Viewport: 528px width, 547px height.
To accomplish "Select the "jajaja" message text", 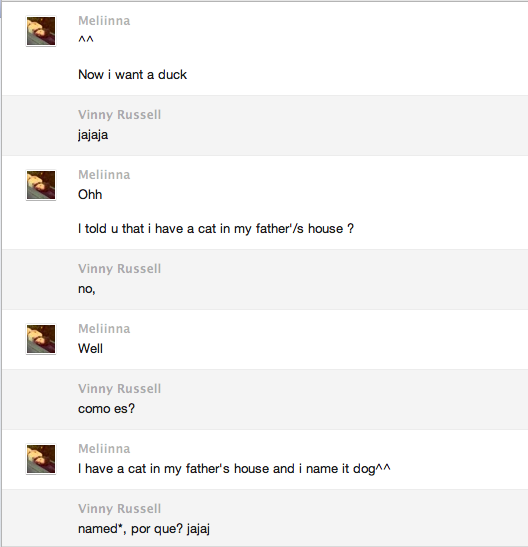I will [x=93, y=135].
